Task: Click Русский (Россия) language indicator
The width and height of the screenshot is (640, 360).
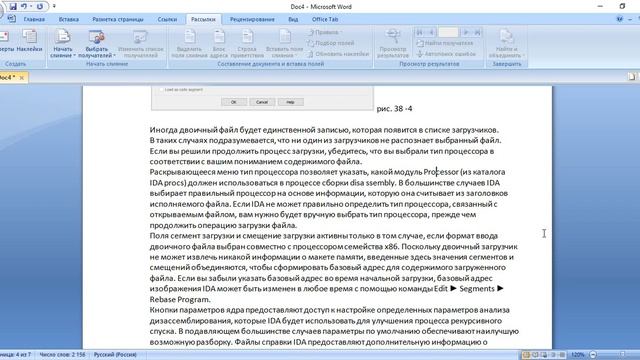Action: (115, 355)
